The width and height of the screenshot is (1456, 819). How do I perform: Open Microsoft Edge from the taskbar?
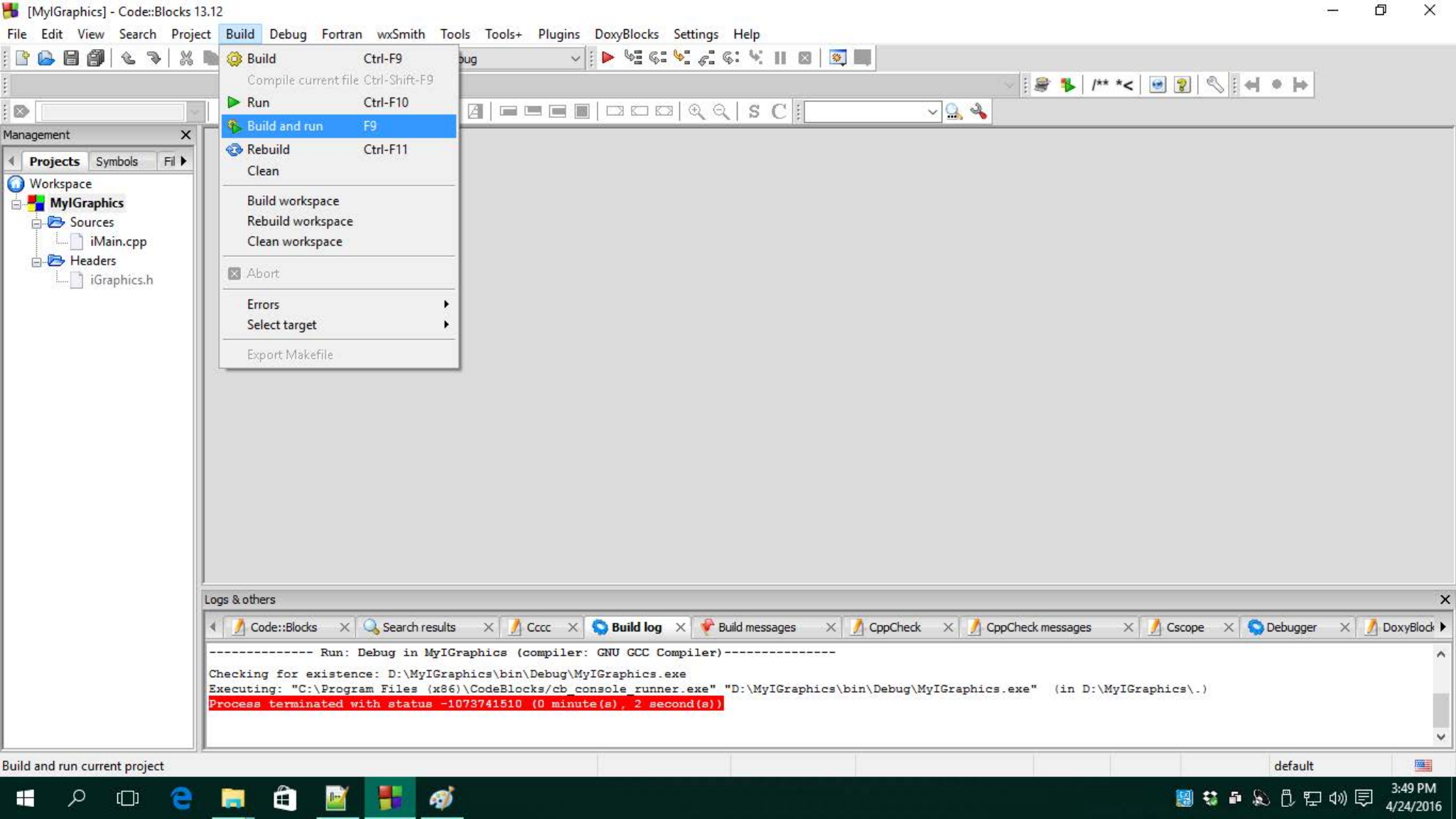tap(181, 798)
